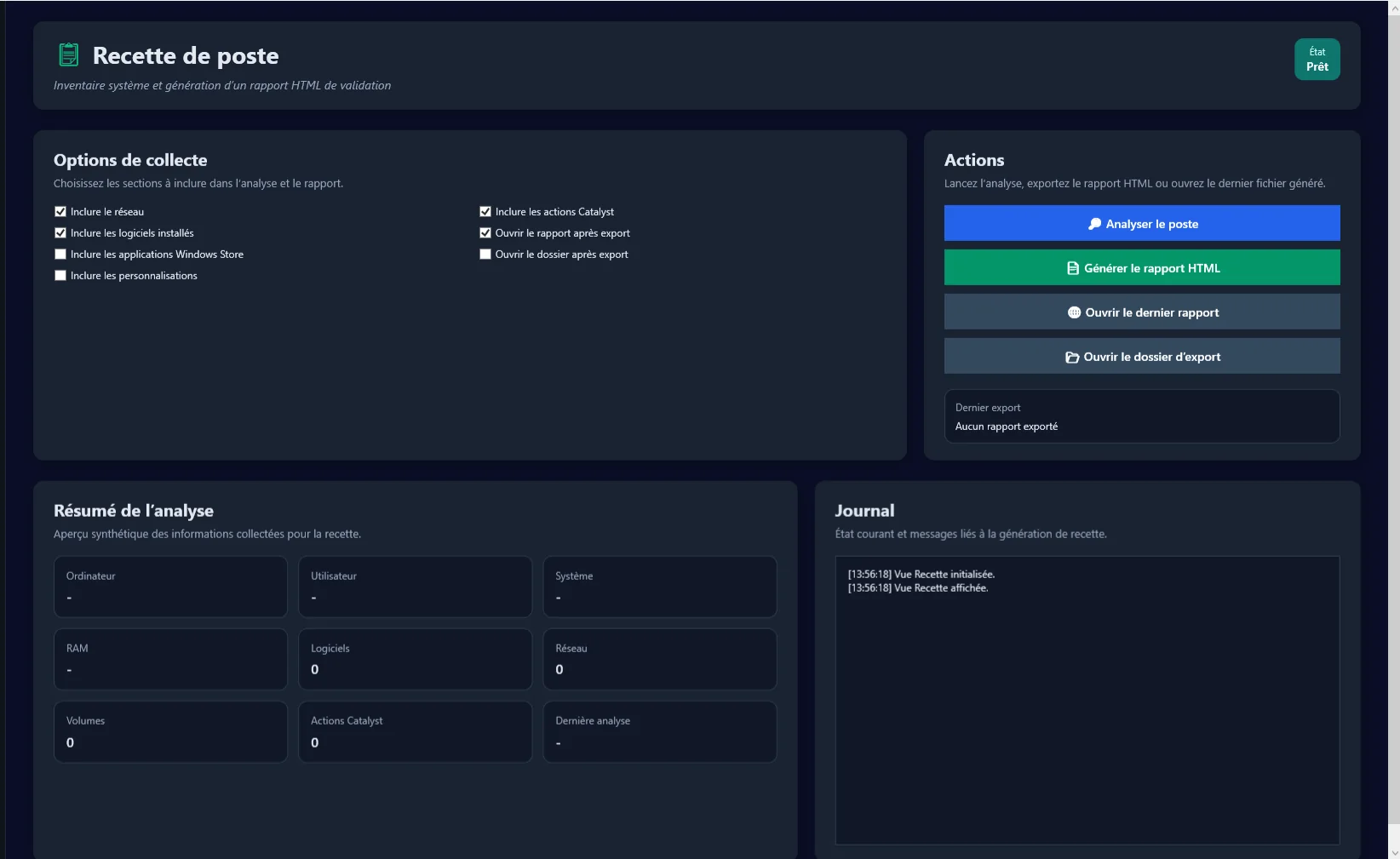Uncheck Ouvrir le rapport après export

(x=485, y=233)
